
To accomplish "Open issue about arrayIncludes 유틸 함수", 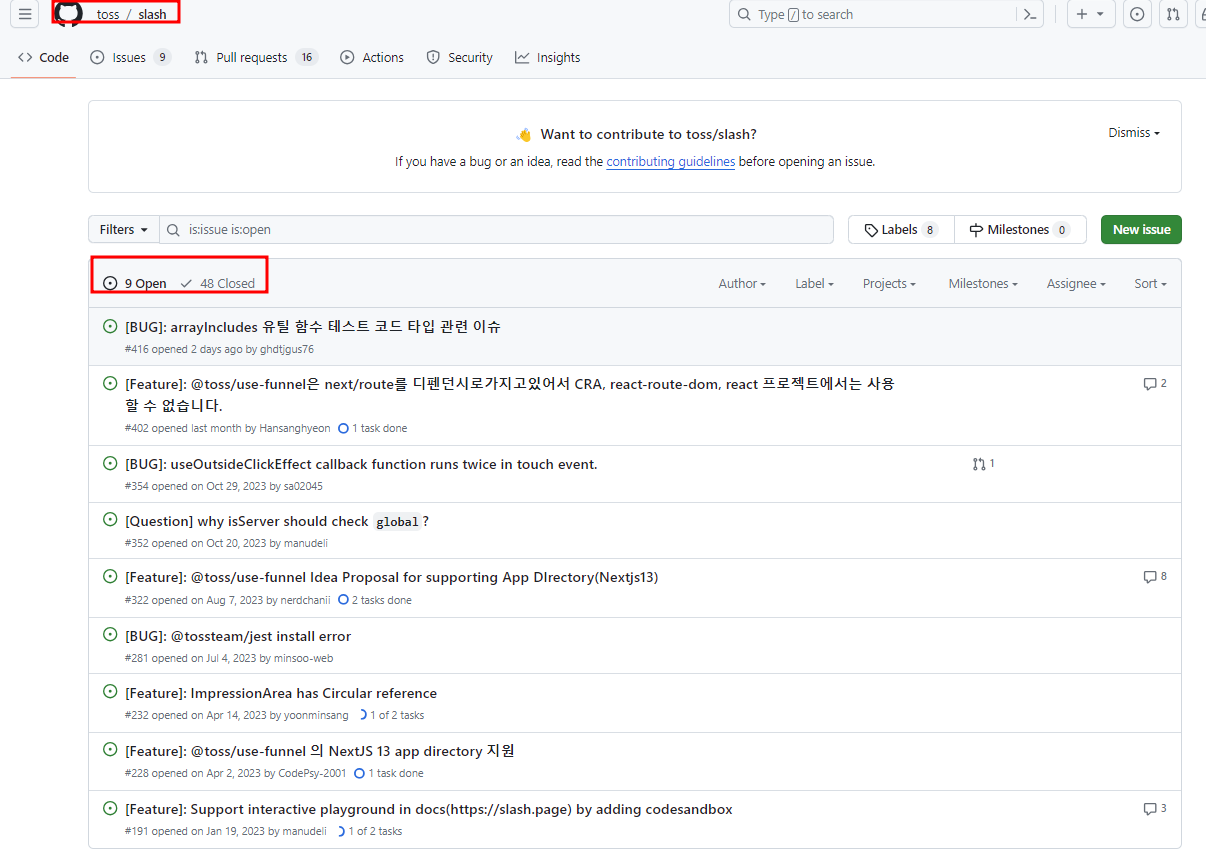I will click(x=313, y=326).
